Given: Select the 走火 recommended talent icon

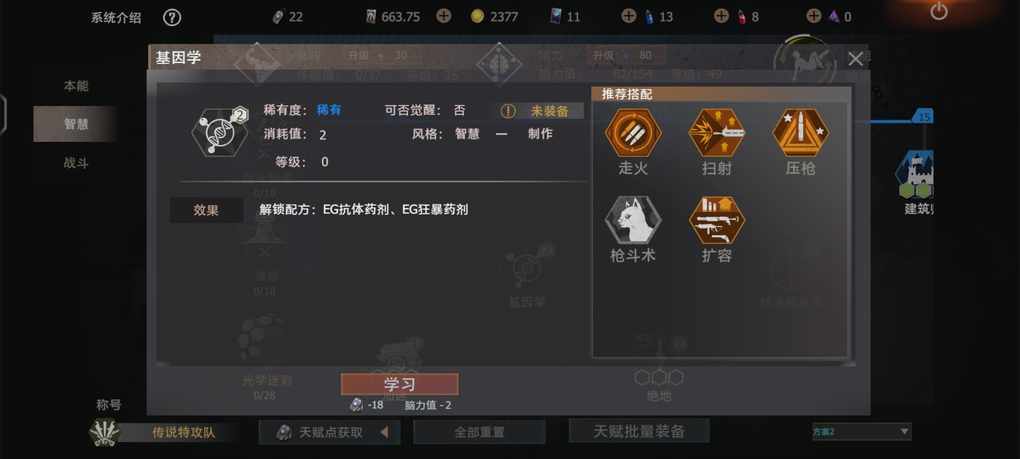Looking at the screenshot, I should pyautogui.click(x=633, y=132).
